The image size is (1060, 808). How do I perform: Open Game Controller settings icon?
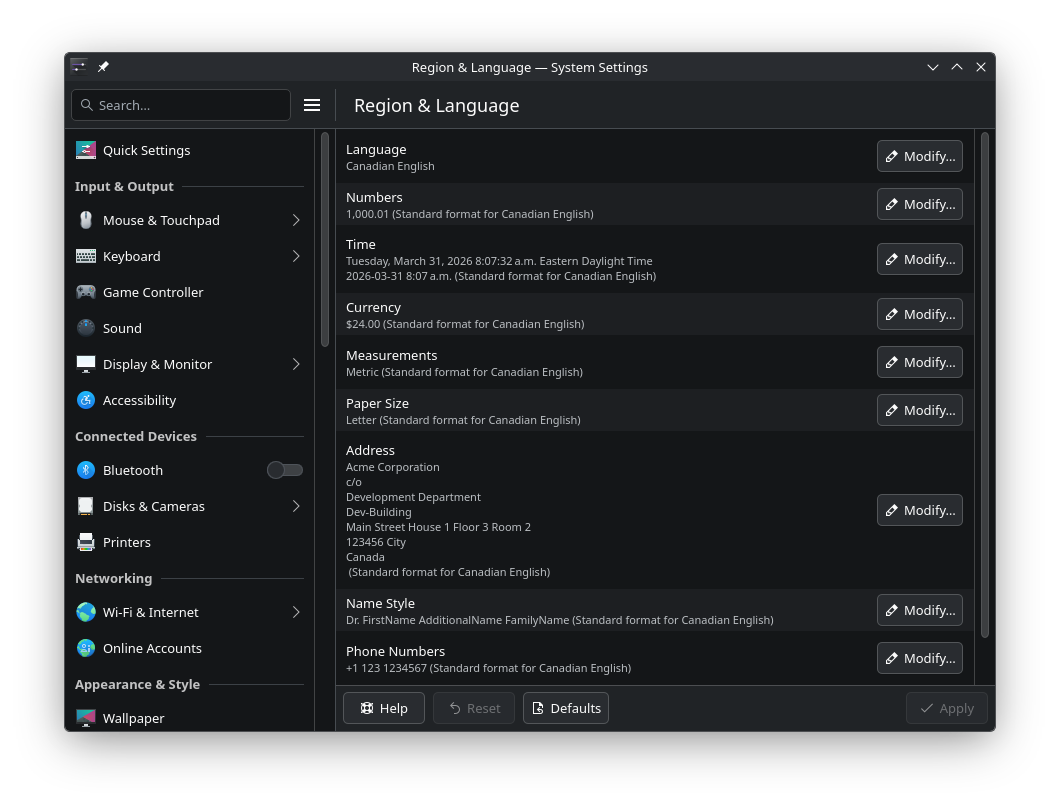[86, 292]
